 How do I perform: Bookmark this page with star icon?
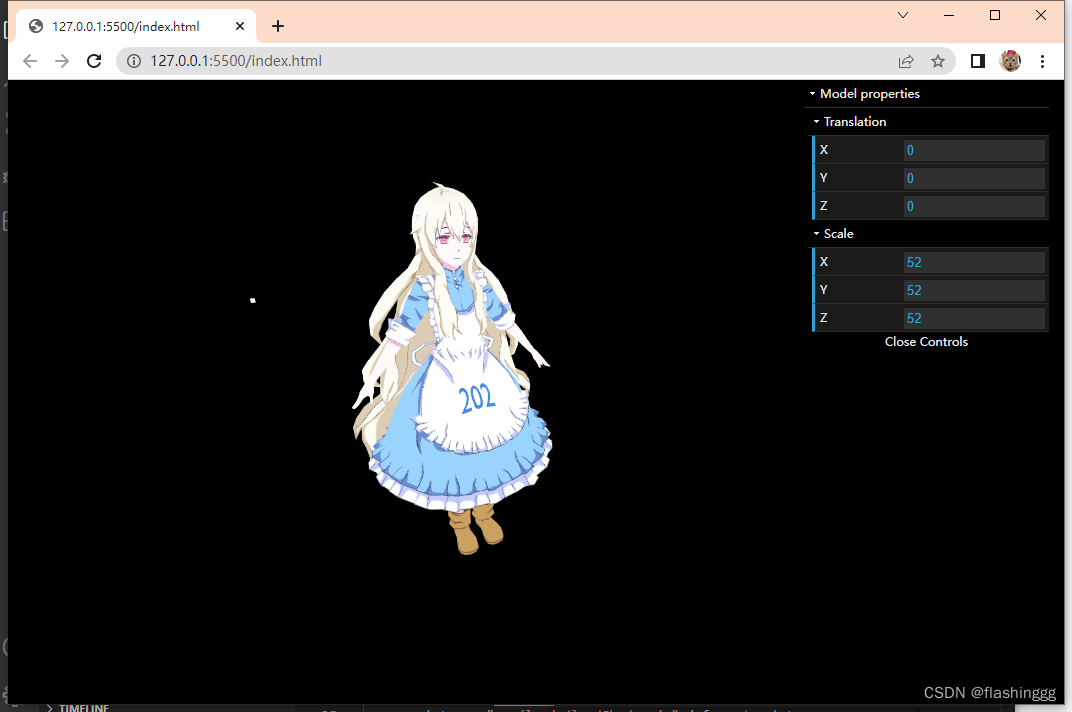938,62
